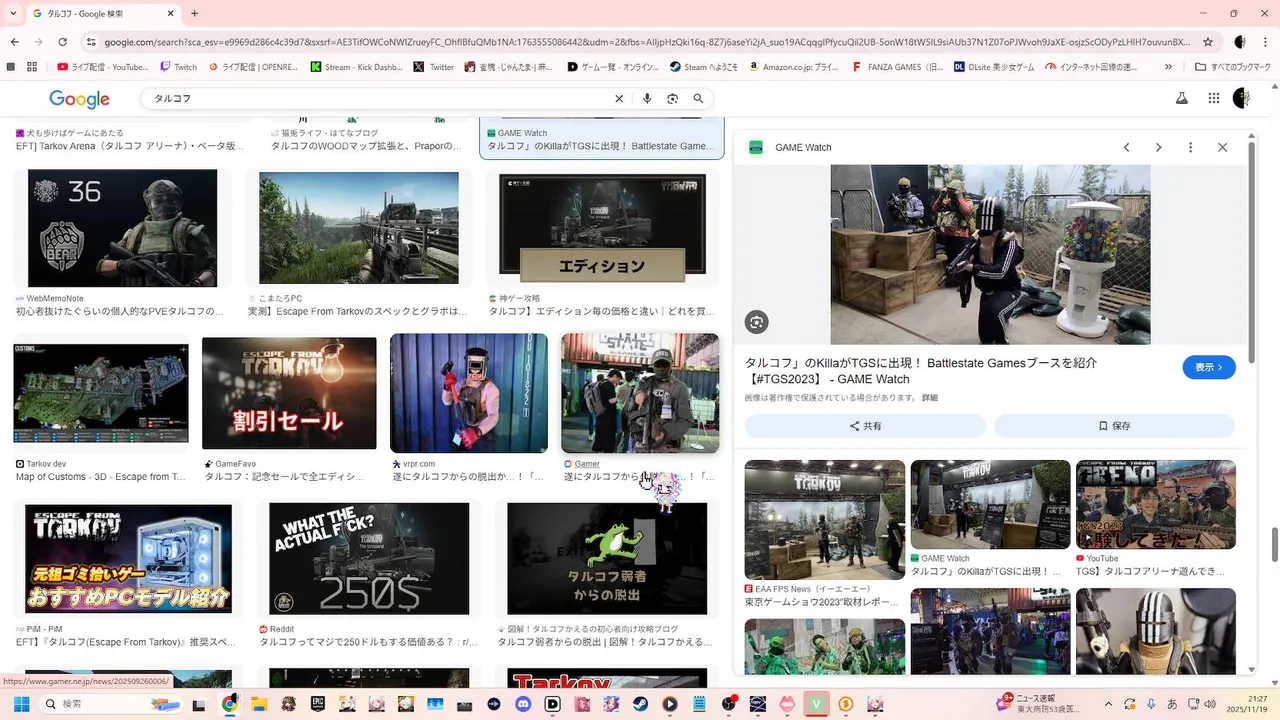Open Twitter bookmark
Viewport: 1280px width, 720px height.
(434, 67)
